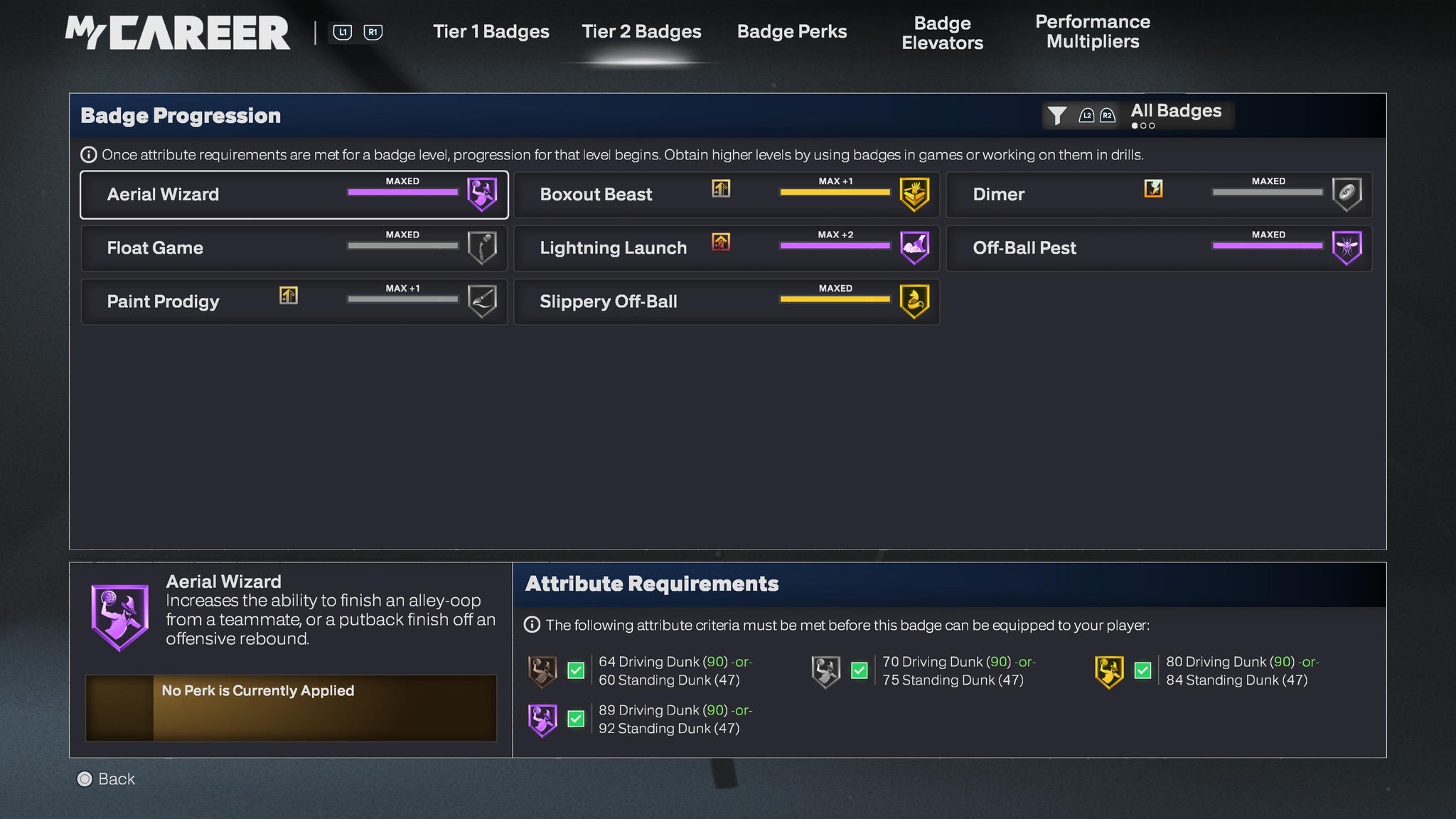Click the gold tier requirement checkbox
This screenshot has height=819, width=1456.
click(1142, 670)
